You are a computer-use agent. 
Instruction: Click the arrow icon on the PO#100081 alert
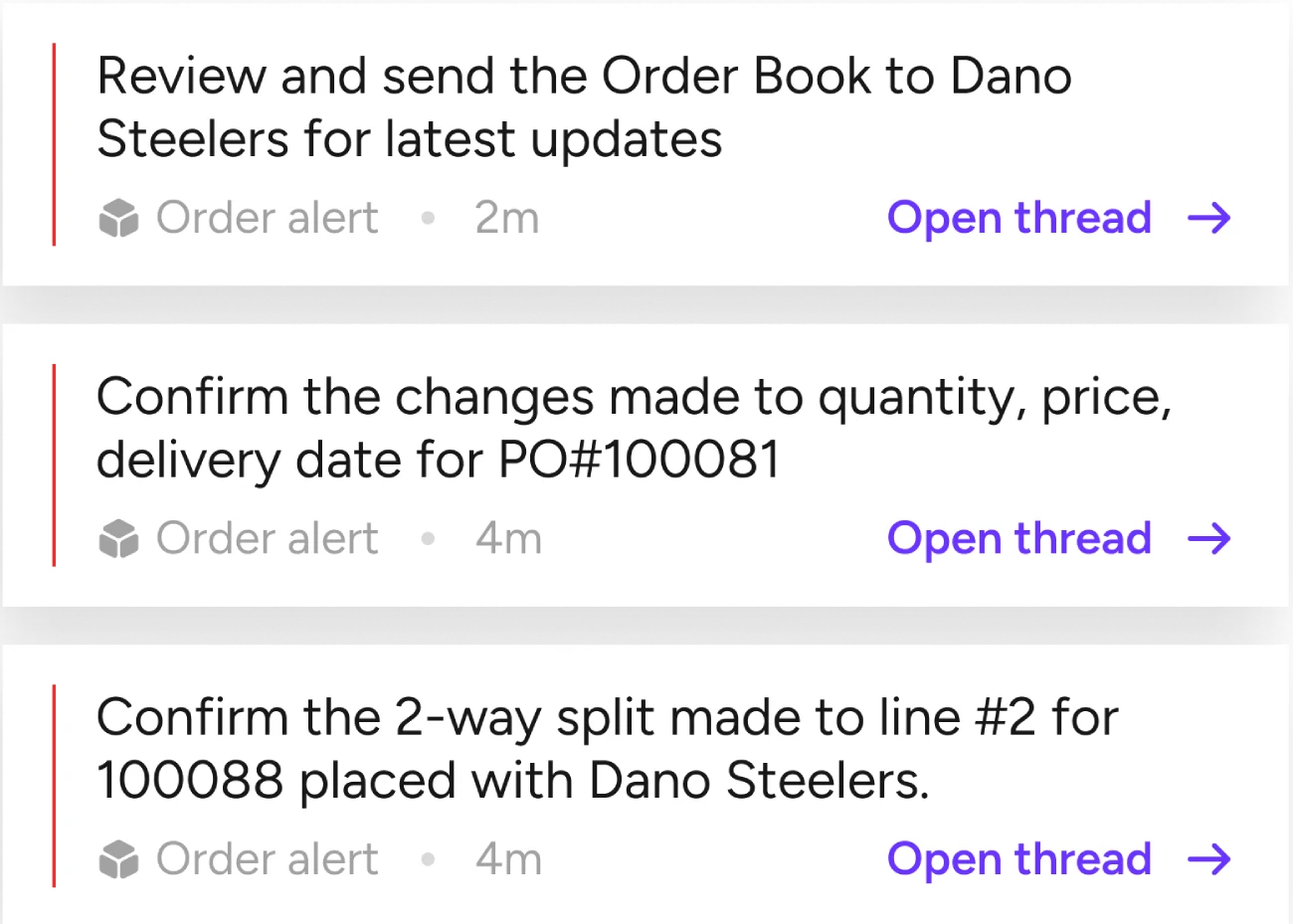(x=1209, y=539)
